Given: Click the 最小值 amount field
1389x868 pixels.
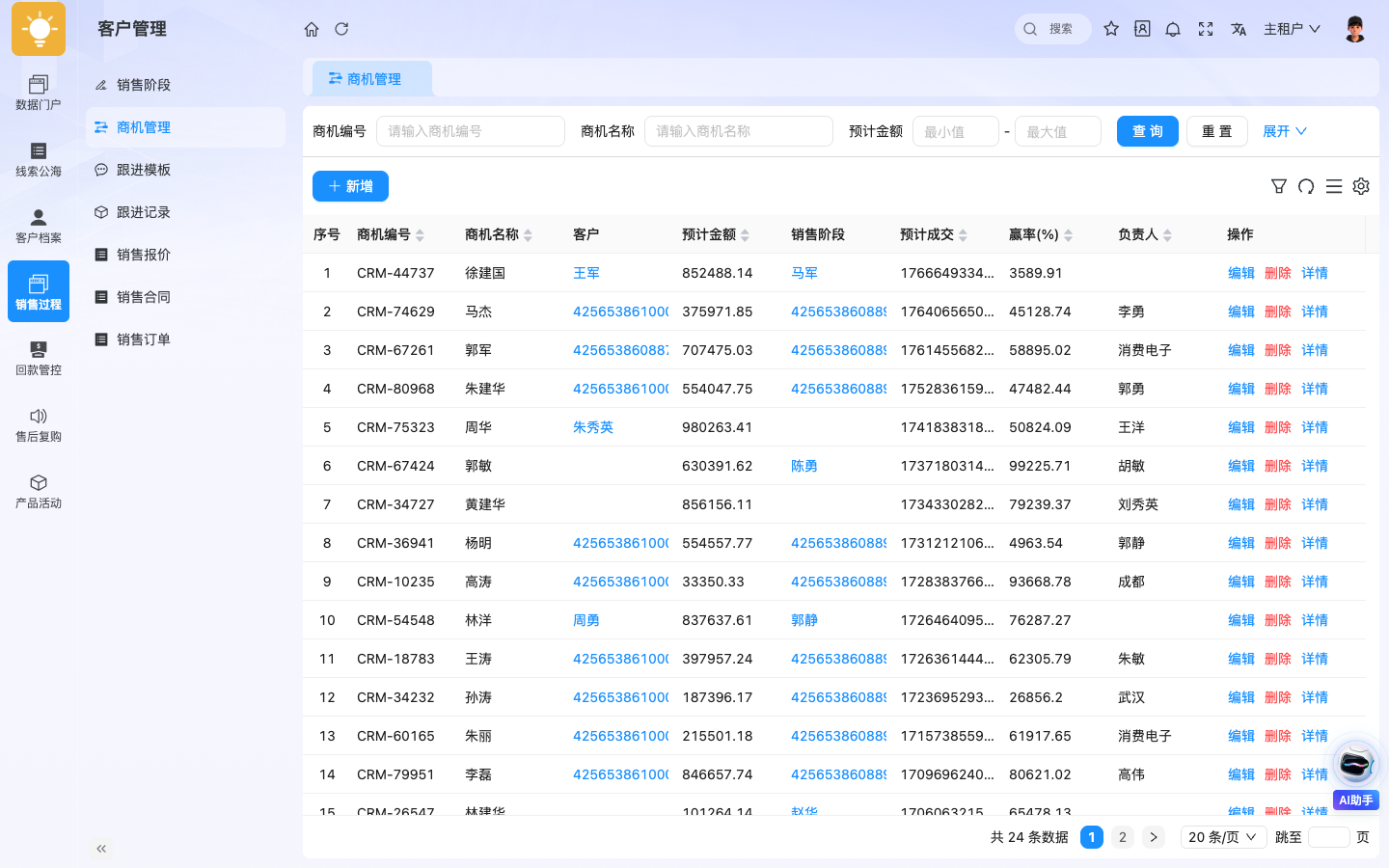Looking at the screenshot, I should pos(956,131).
